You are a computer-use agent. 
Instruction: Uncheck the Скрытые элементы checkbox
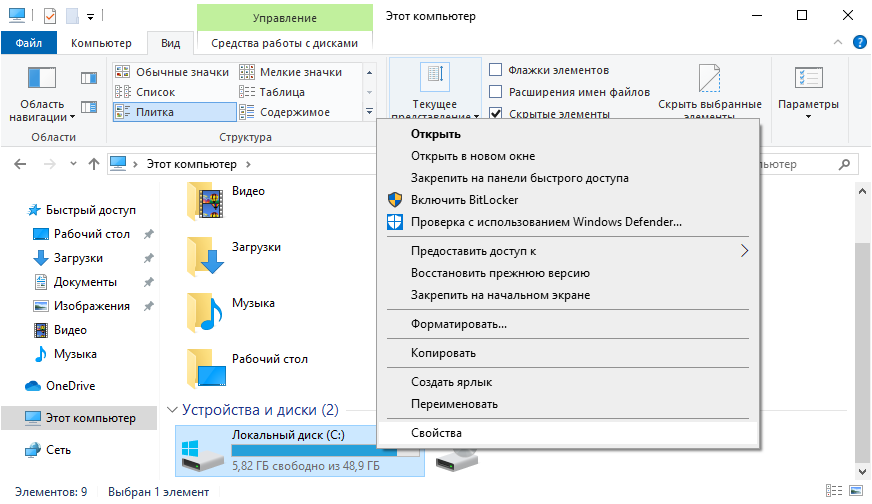495,114
